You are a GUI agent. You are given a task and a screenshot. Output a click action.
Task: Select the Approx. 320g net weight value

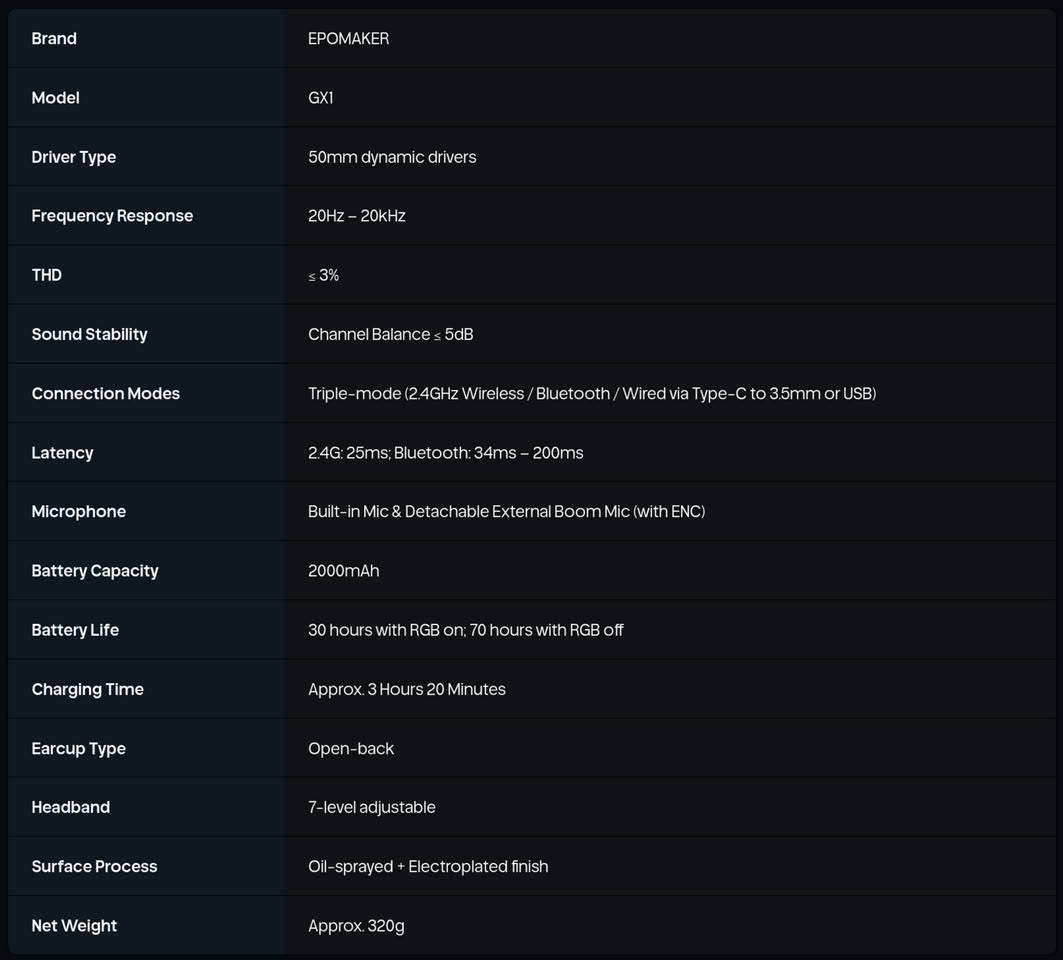tap(356, 926)
